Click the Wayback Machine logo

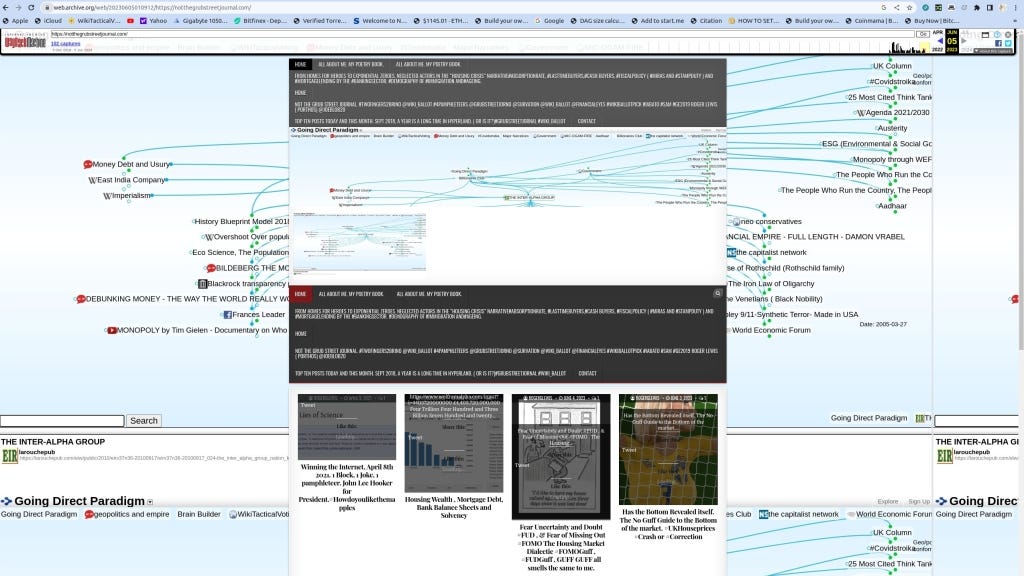click(x=25, y=42)
